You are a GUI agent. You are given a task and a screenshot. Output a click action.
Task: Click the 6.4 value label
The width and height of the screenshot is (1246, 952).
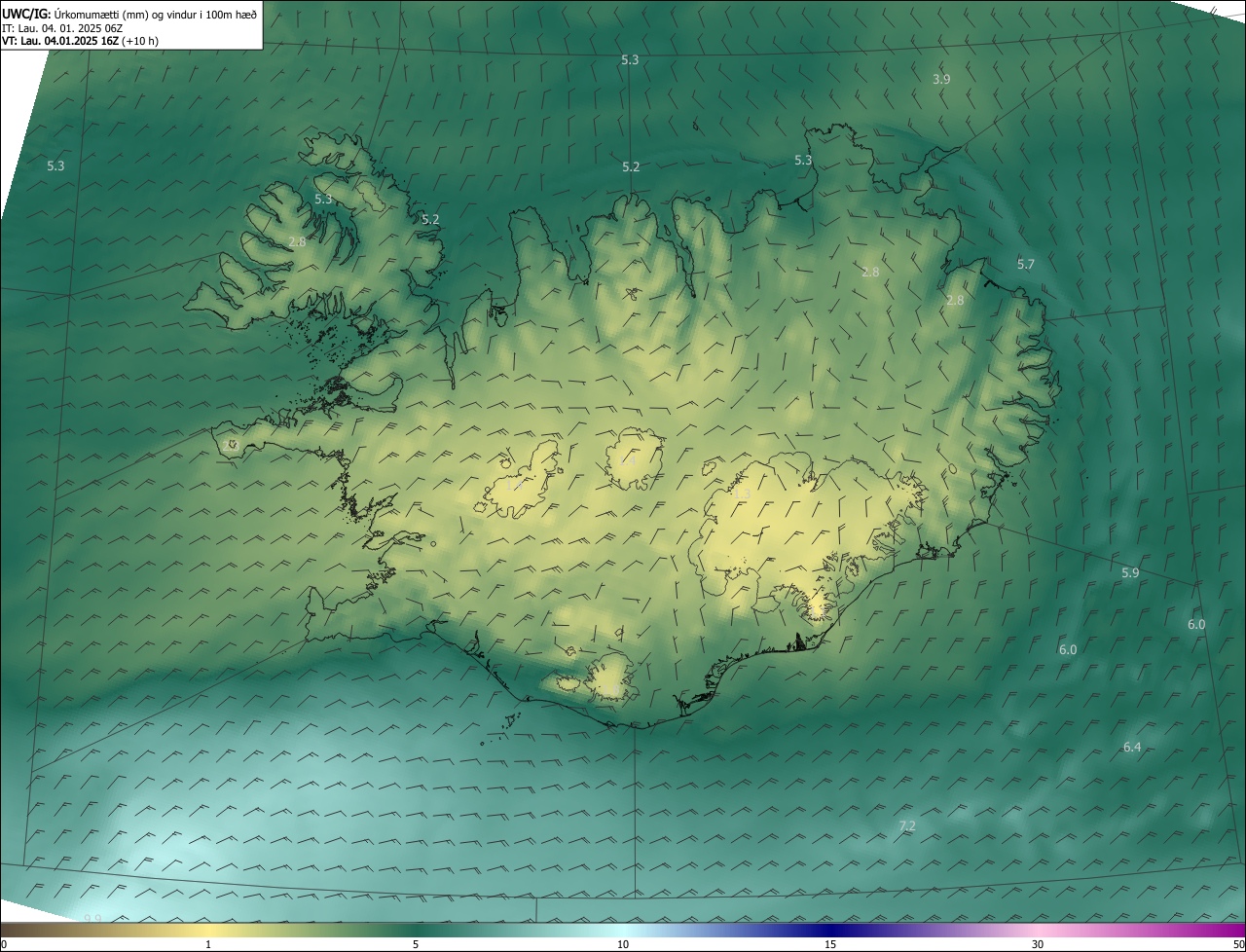(1132, 747)
